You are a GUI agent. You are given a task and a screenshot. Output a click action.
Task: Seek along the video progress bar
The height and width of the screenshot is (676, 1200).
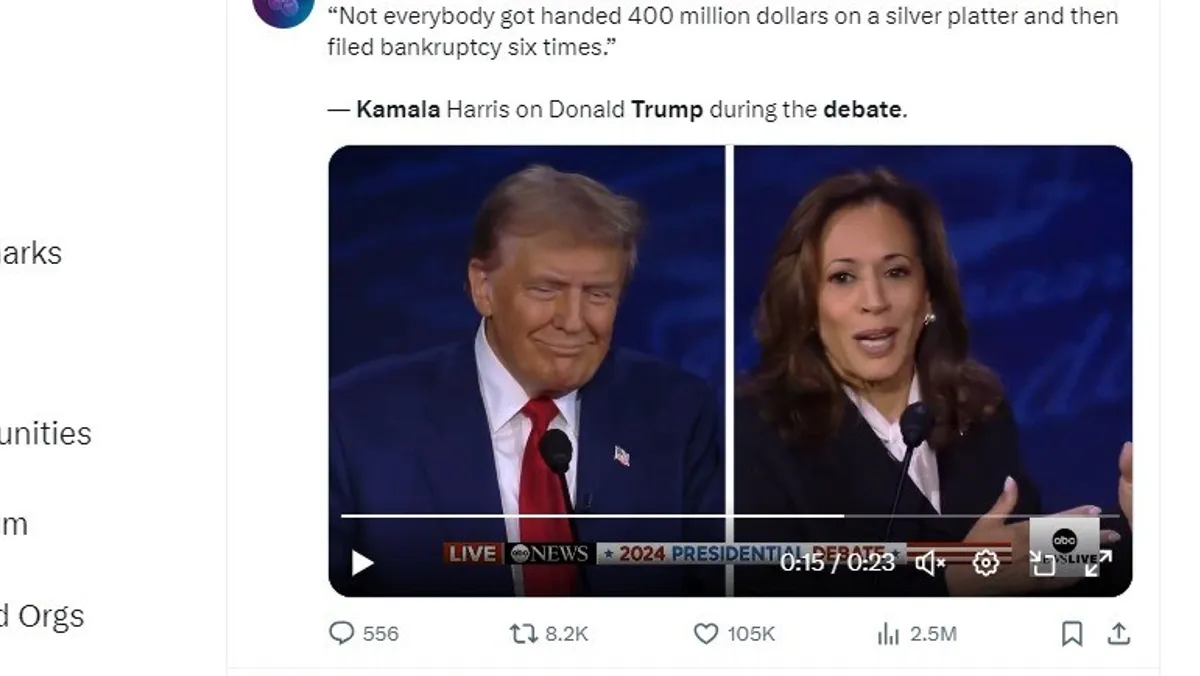point(730,516)
